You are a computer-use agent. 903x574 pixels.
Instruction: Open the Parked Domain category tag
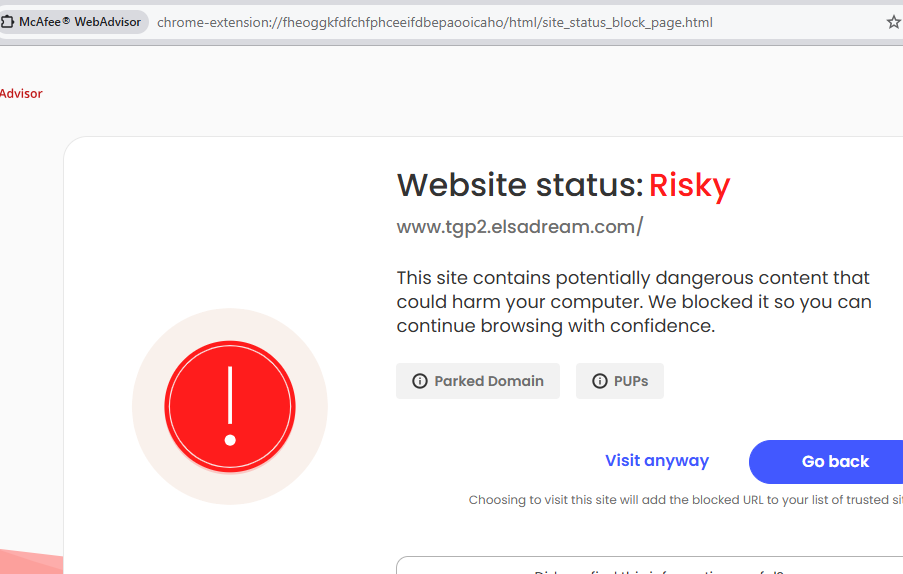point(478,381)
